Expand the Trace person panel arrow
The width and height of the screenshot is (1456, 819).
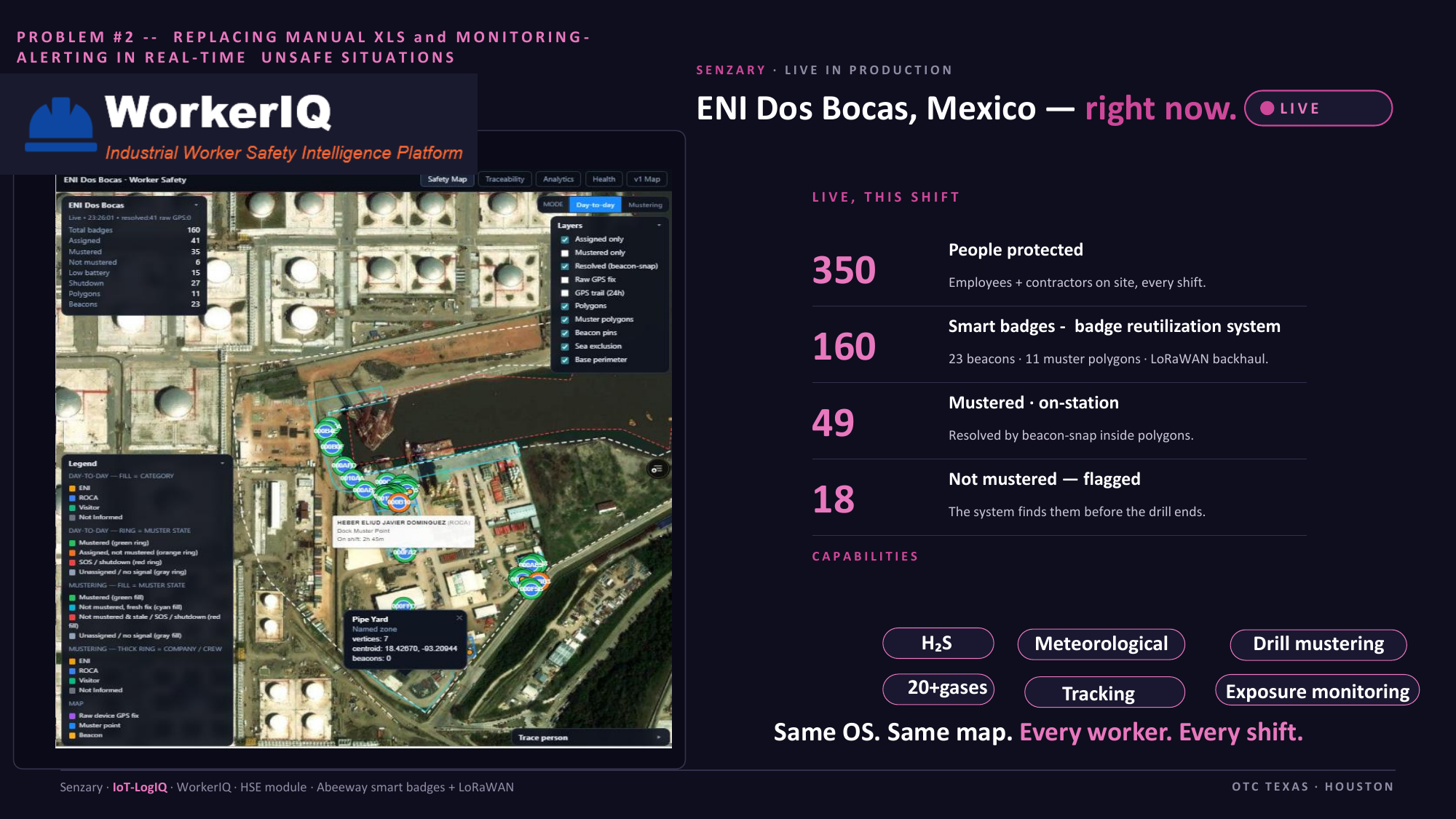tap(659, 737)
